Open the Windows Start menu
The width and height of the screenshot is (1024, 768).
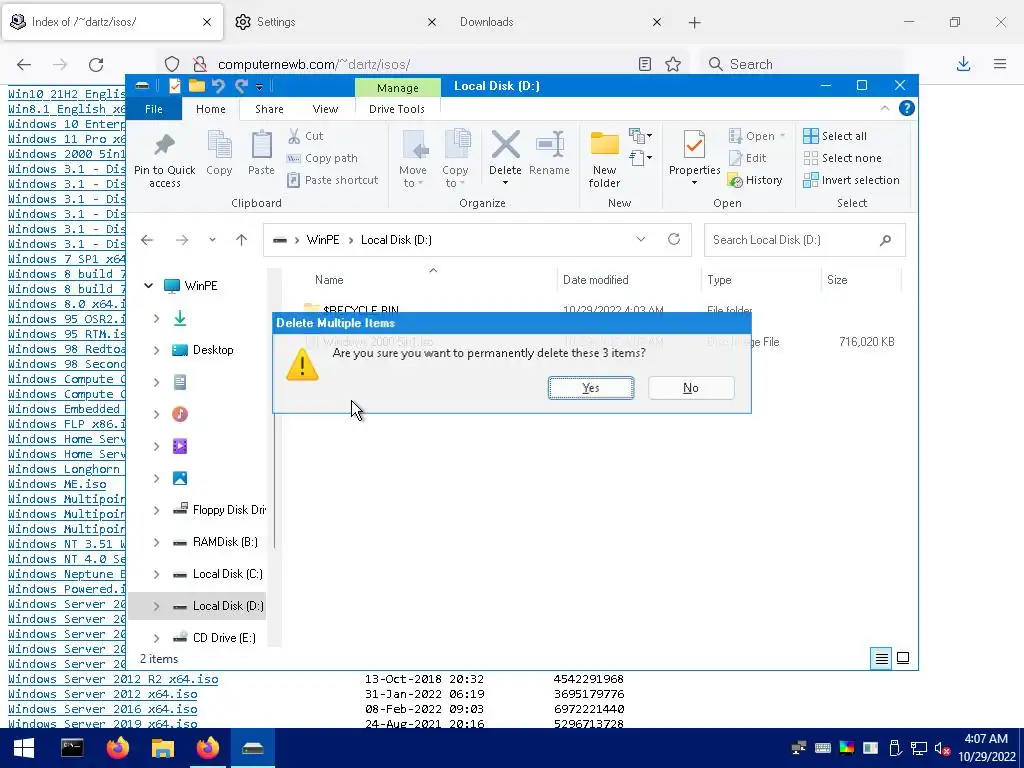(24, 748)
